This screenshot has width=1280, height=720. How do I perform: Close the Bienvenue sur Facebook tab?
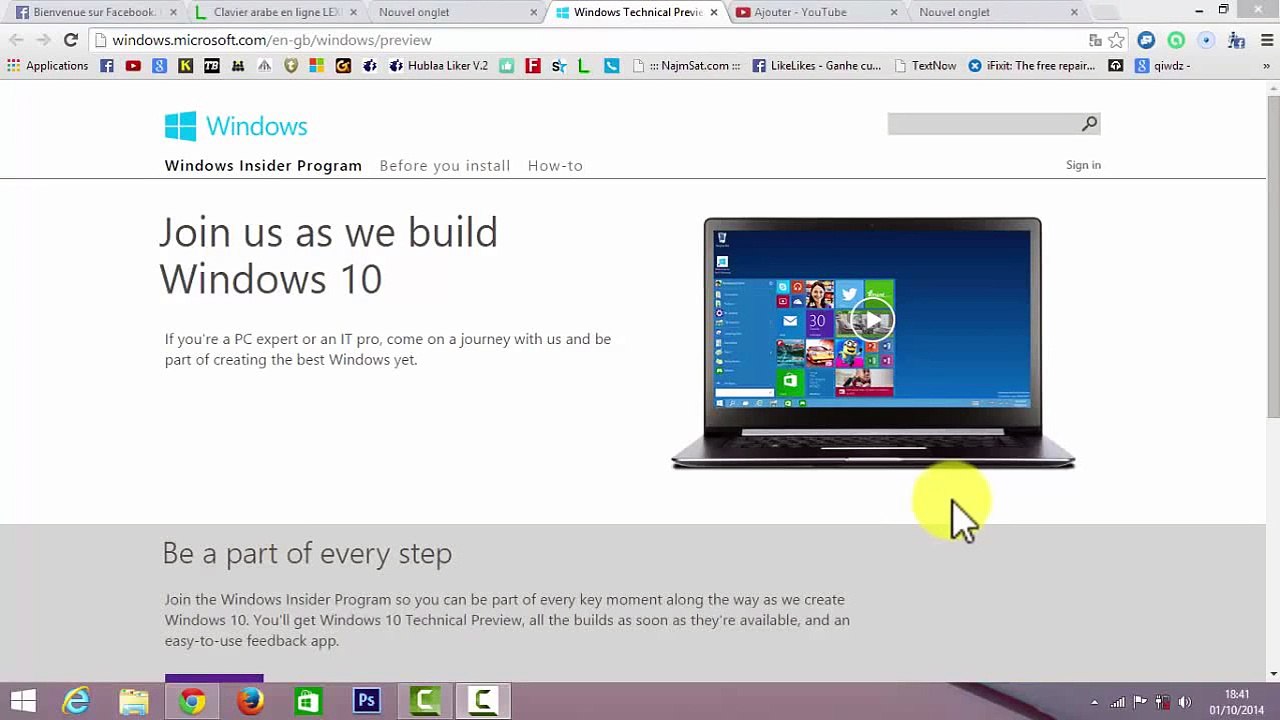[173, 12]
